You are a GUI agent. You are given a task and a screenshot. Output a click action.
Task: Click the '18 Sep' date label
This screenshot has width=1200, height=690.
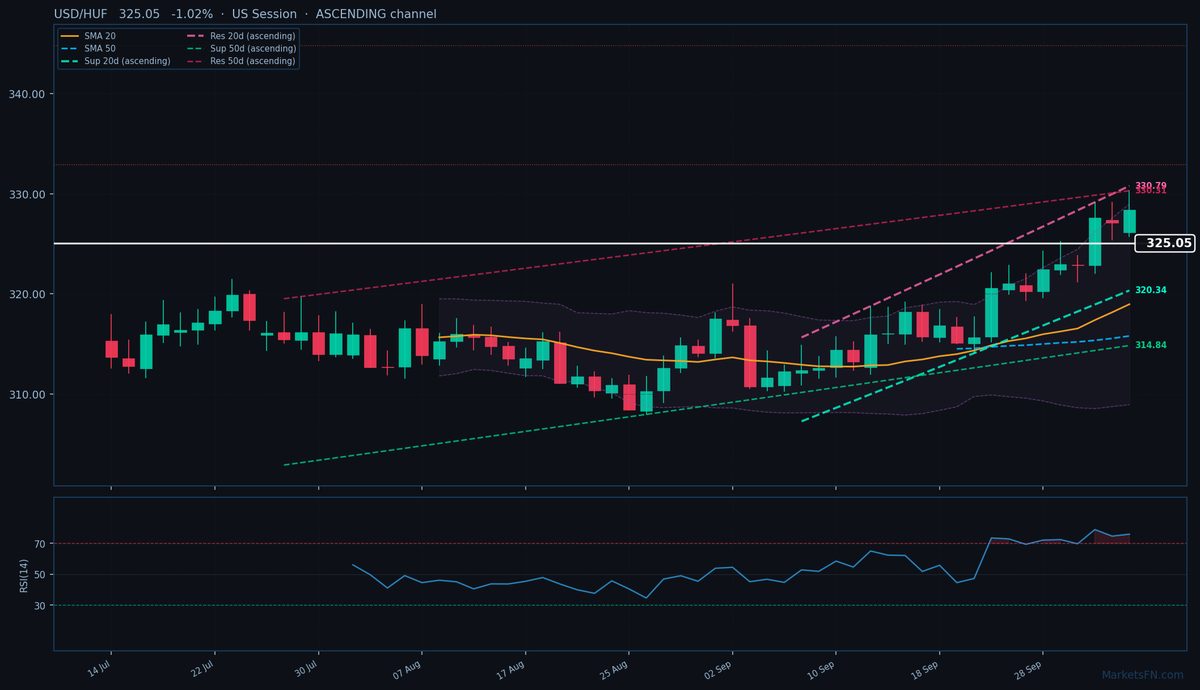pos(925,669)
